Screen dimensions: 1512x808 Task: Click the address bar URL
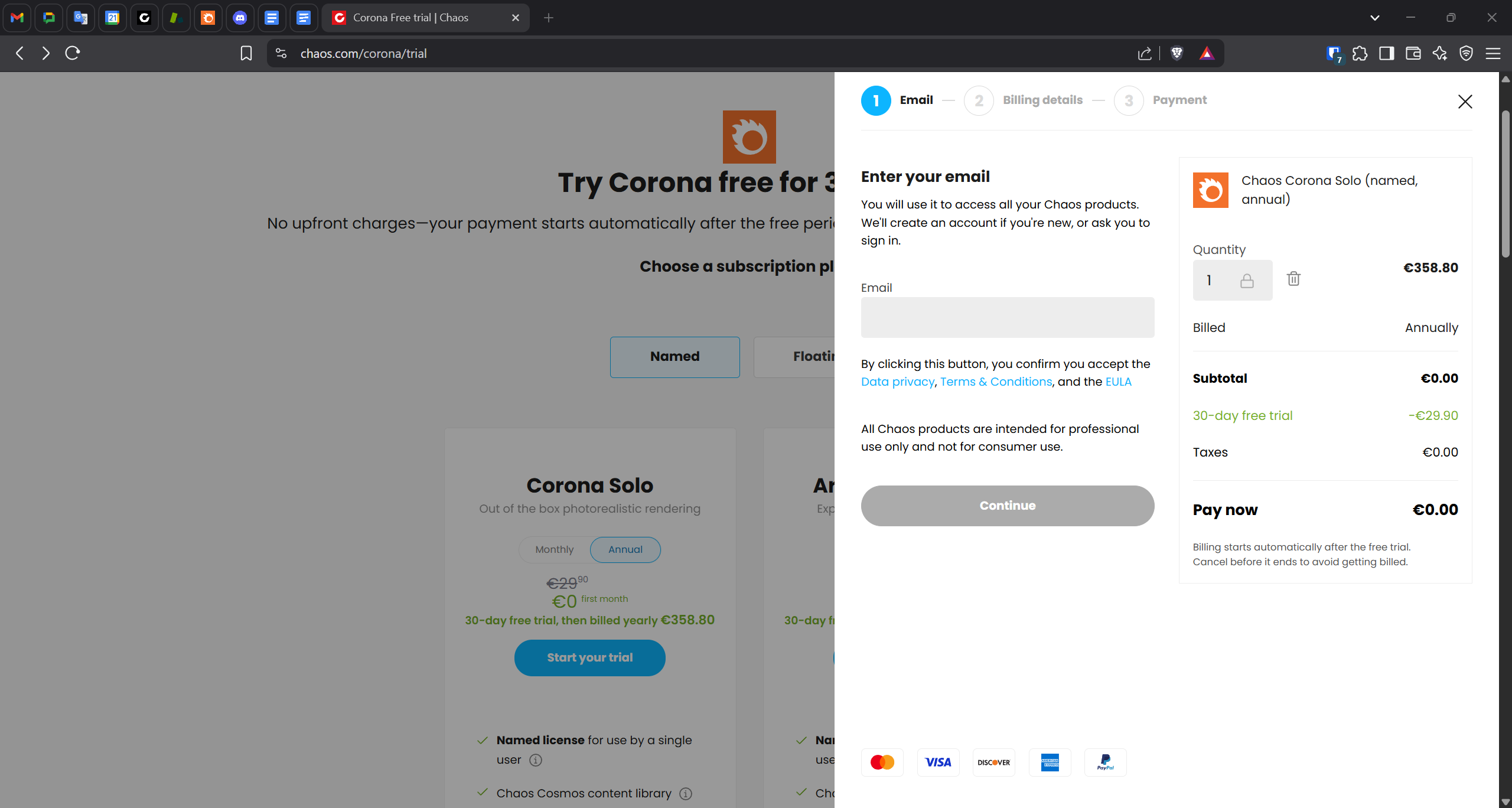(363, 53)
